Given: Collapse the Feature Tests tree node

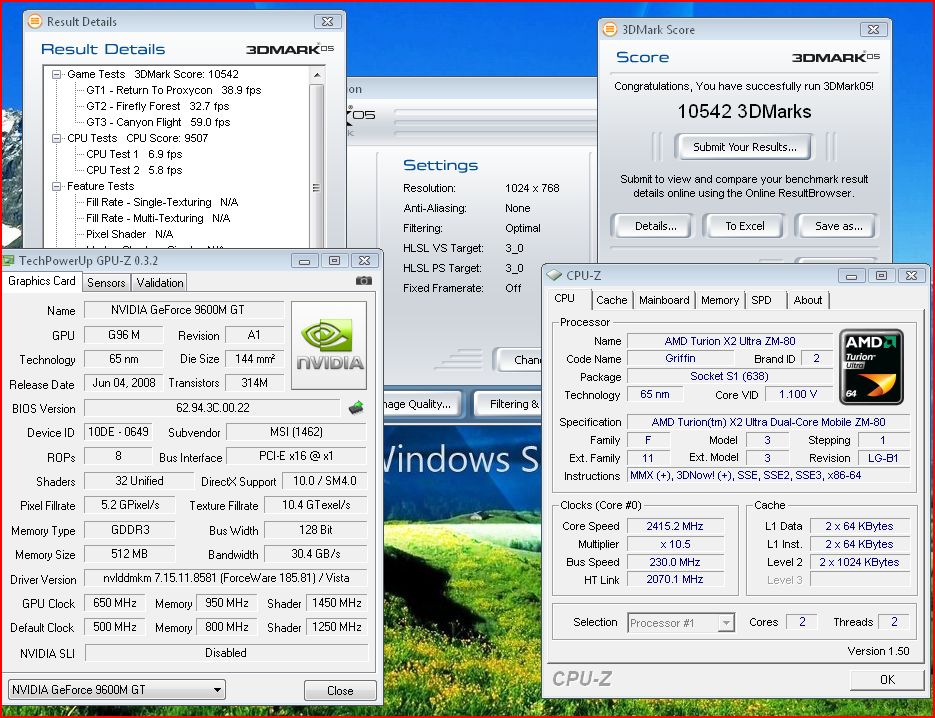Looking at the screenshot, I should (x=57, y=186).
